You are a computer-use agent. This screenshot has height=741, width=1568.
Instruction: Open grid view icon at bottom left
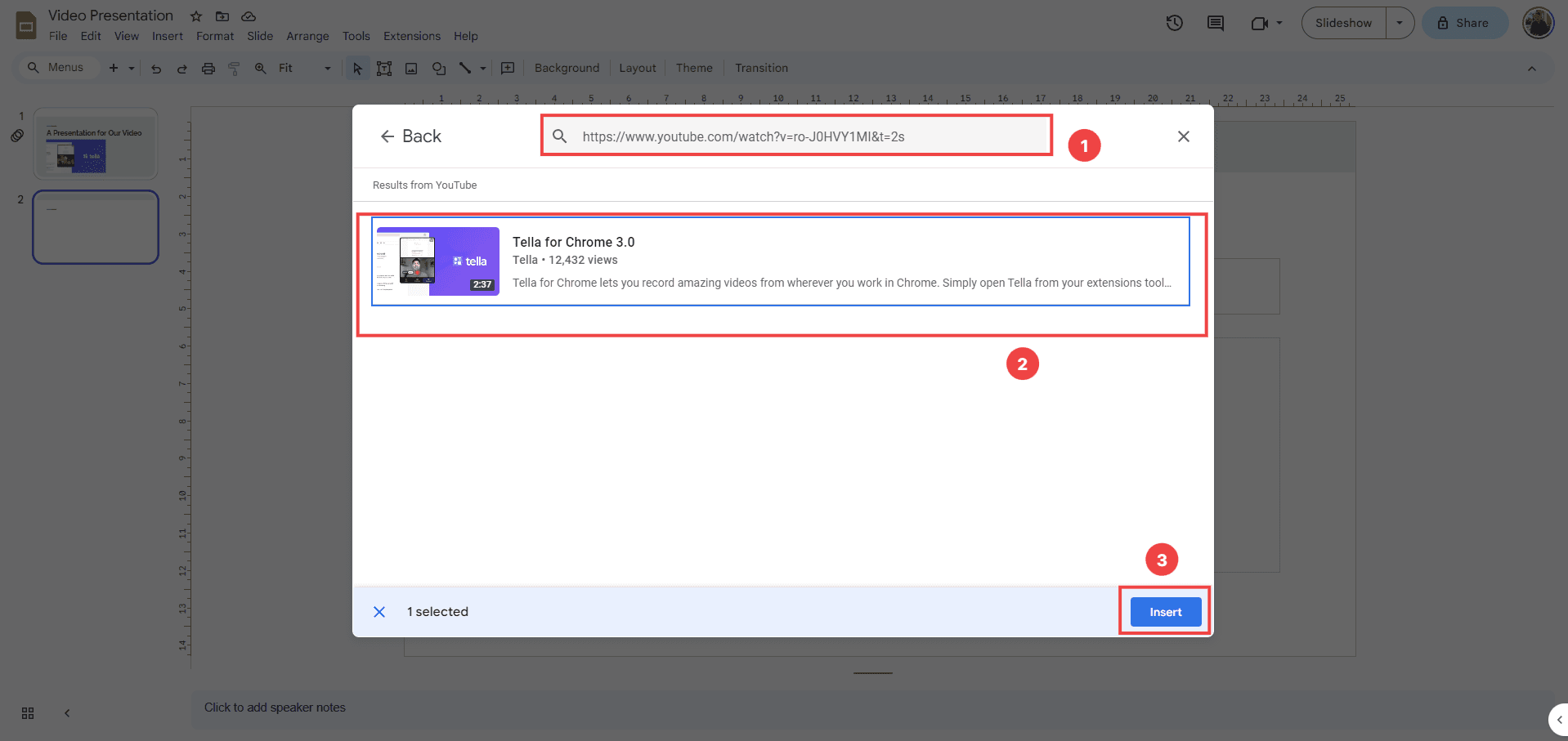pyautogui.click(x=28, y=713)
